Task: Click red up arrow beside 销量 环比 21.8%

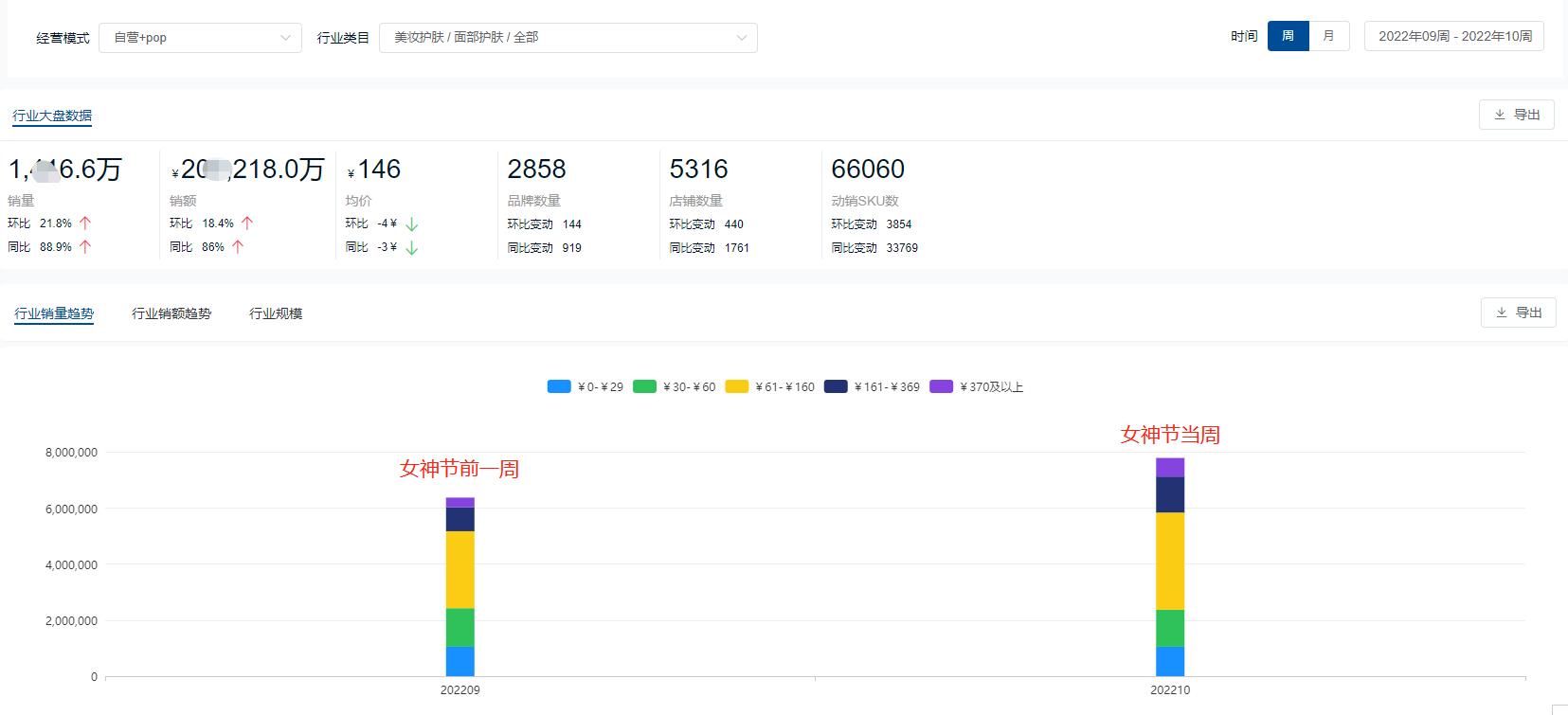Action: click(85, 223)
